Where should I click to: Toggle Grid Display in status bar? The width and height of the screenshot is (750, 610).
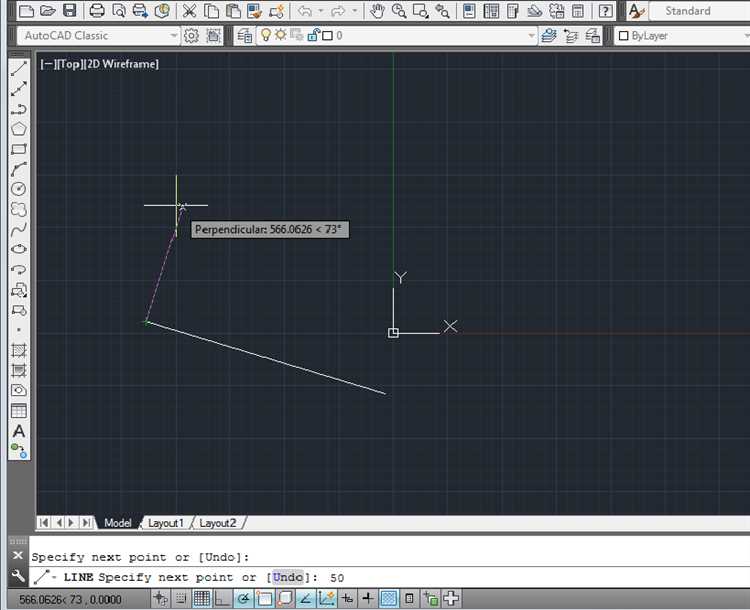[x=202, y=599]
